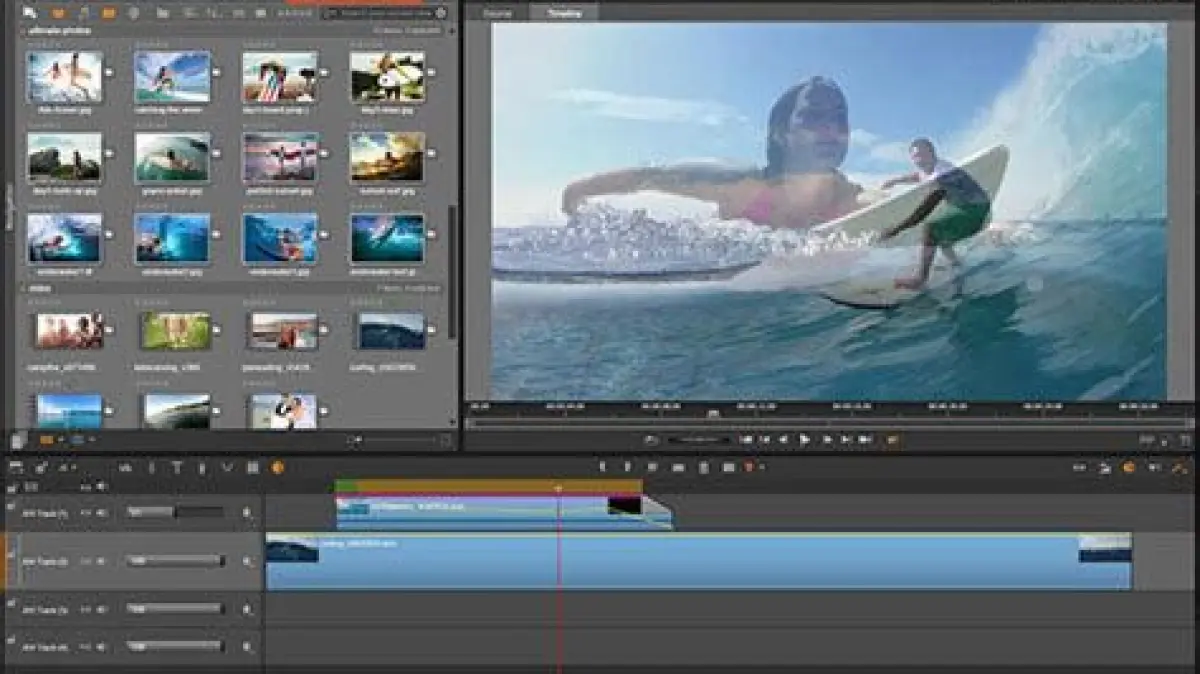Viewport: 1200px width, 674px height.
Task: Collapse the top library section header
Action: pos(24,31)
